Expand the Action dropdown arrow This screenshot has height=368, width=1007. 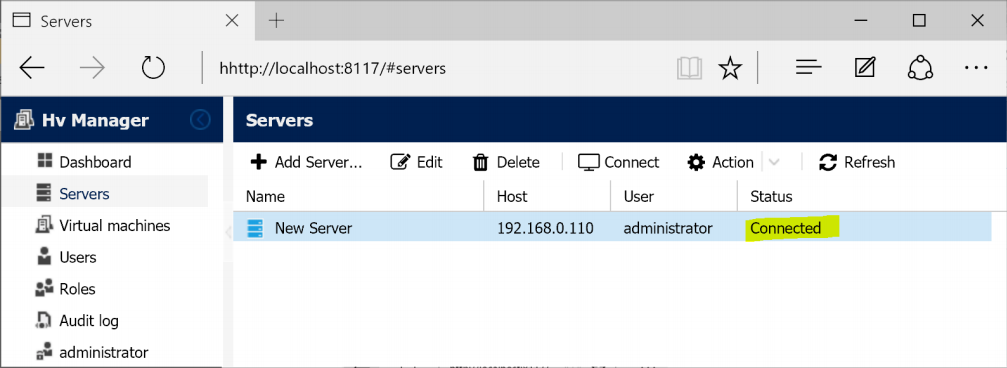pos(774,162)
